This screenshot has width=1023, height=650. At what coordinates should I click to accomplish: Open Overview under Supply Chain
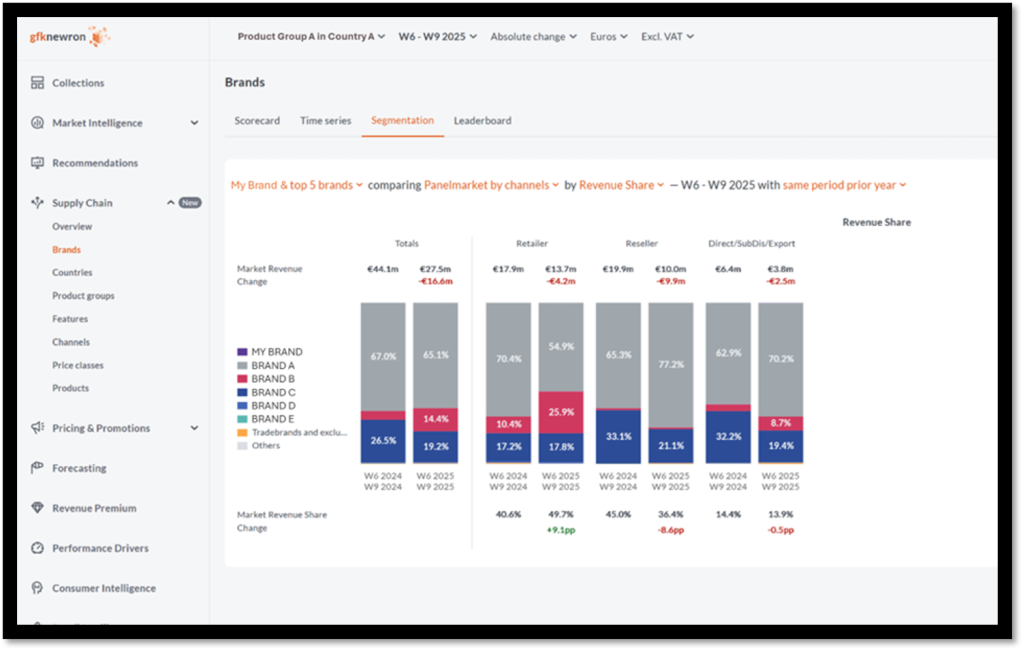[72, 226]
